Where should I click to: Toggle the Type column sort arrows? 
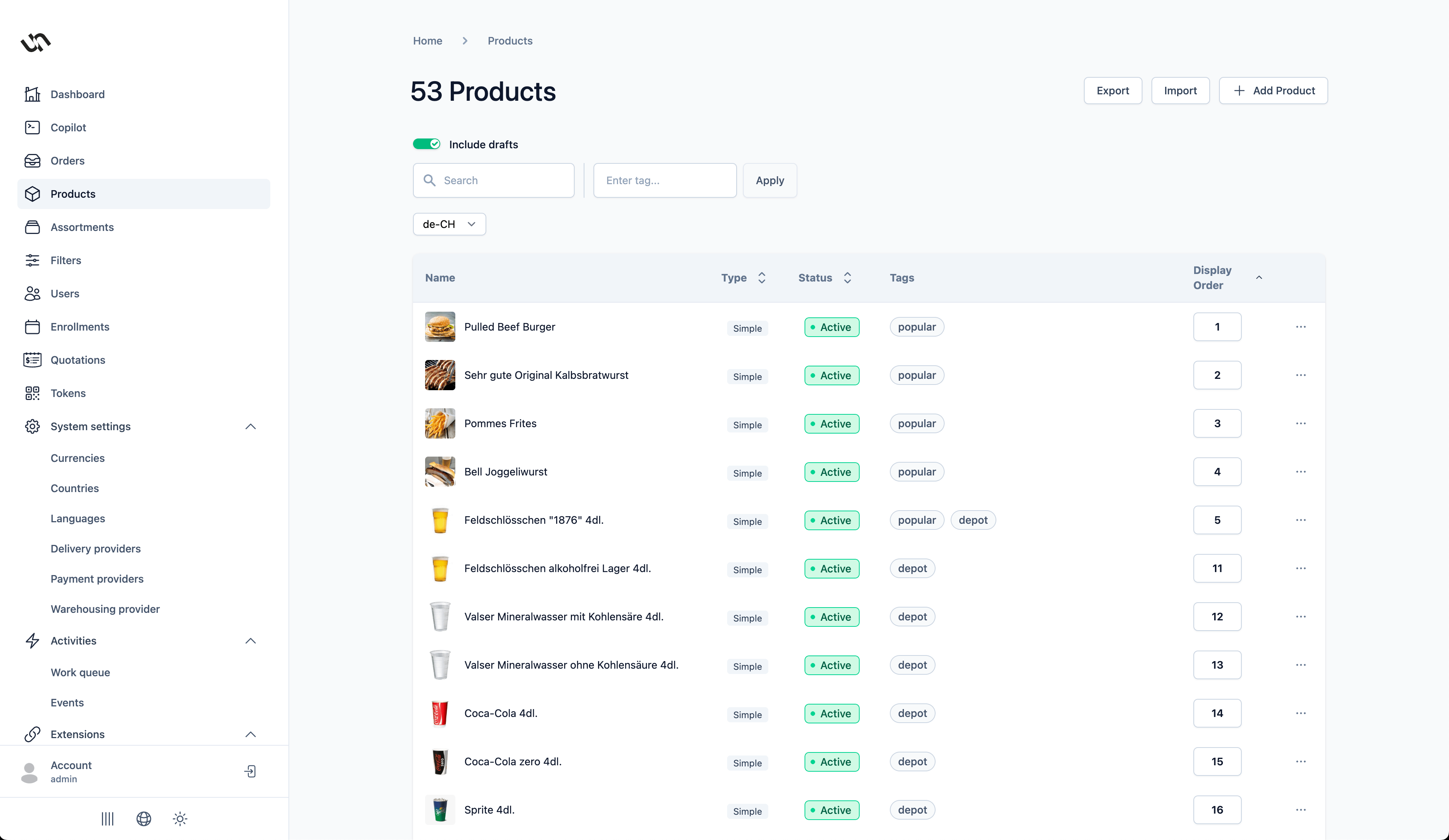coord(762,277)
